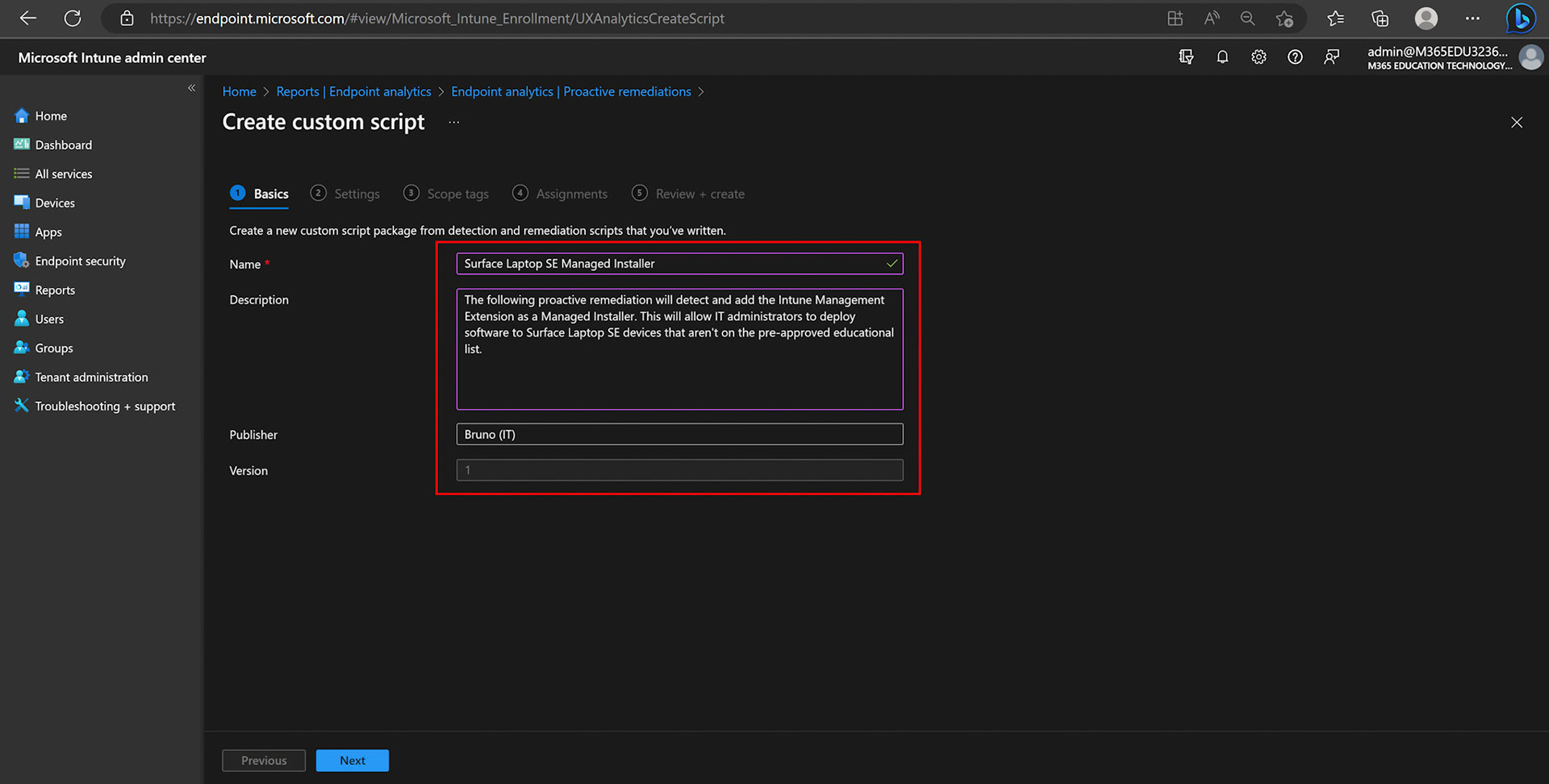Open the browser profile avatar
This screenshot has width=1549, height=784.
[1426, 18]
